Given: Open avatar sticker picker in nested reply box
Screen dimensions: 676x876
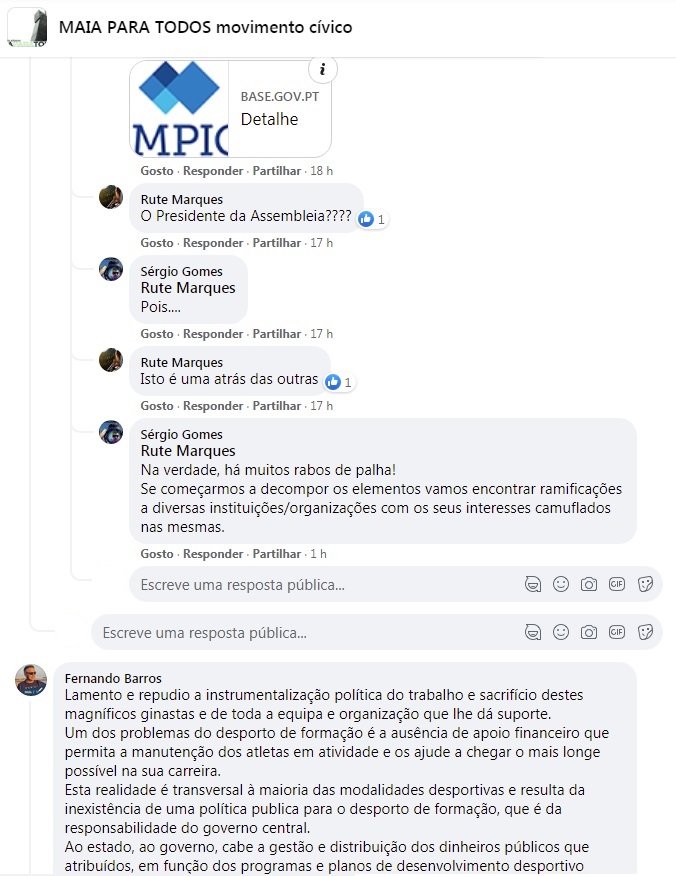Looking at the screenshot, I should (x=533, y=584).
